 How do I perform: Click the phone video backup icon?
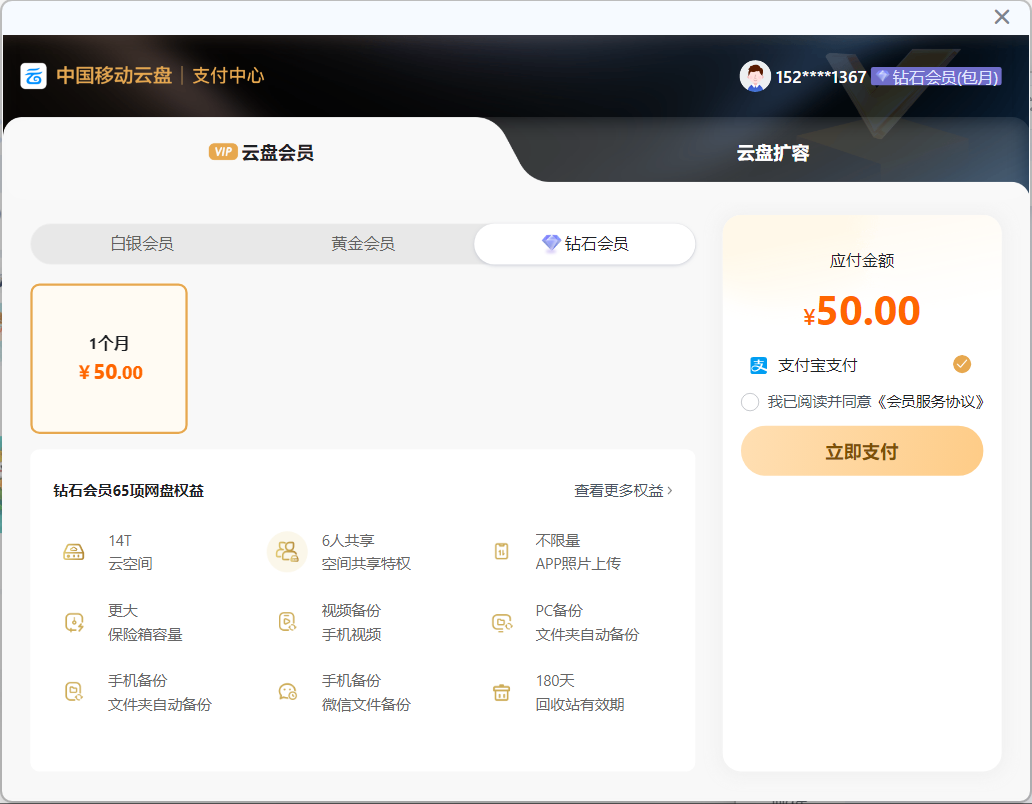click(288, 622)
